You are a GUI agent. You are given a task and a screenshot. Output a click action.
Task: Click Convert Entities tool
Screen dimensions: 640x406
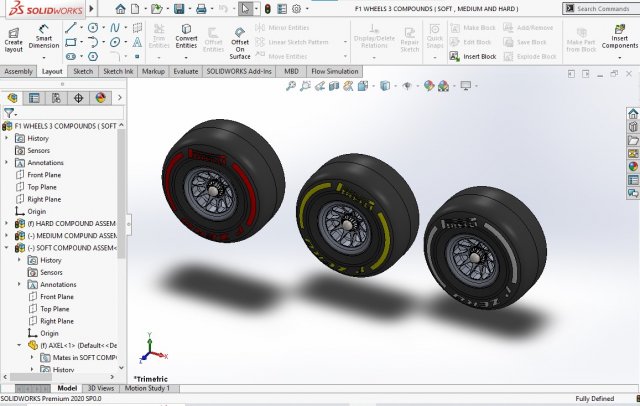[x=186, y=36]
